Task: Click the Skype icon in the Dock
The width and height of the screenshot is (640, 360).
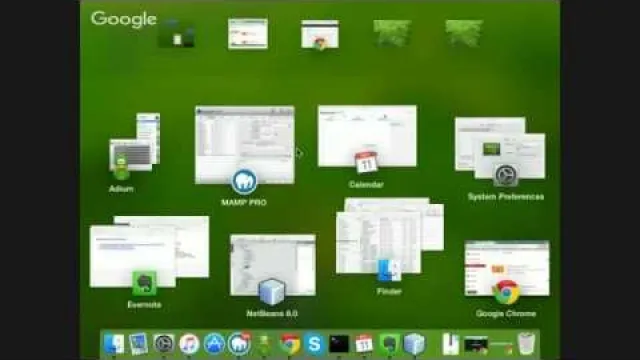Action: (314, 344)
